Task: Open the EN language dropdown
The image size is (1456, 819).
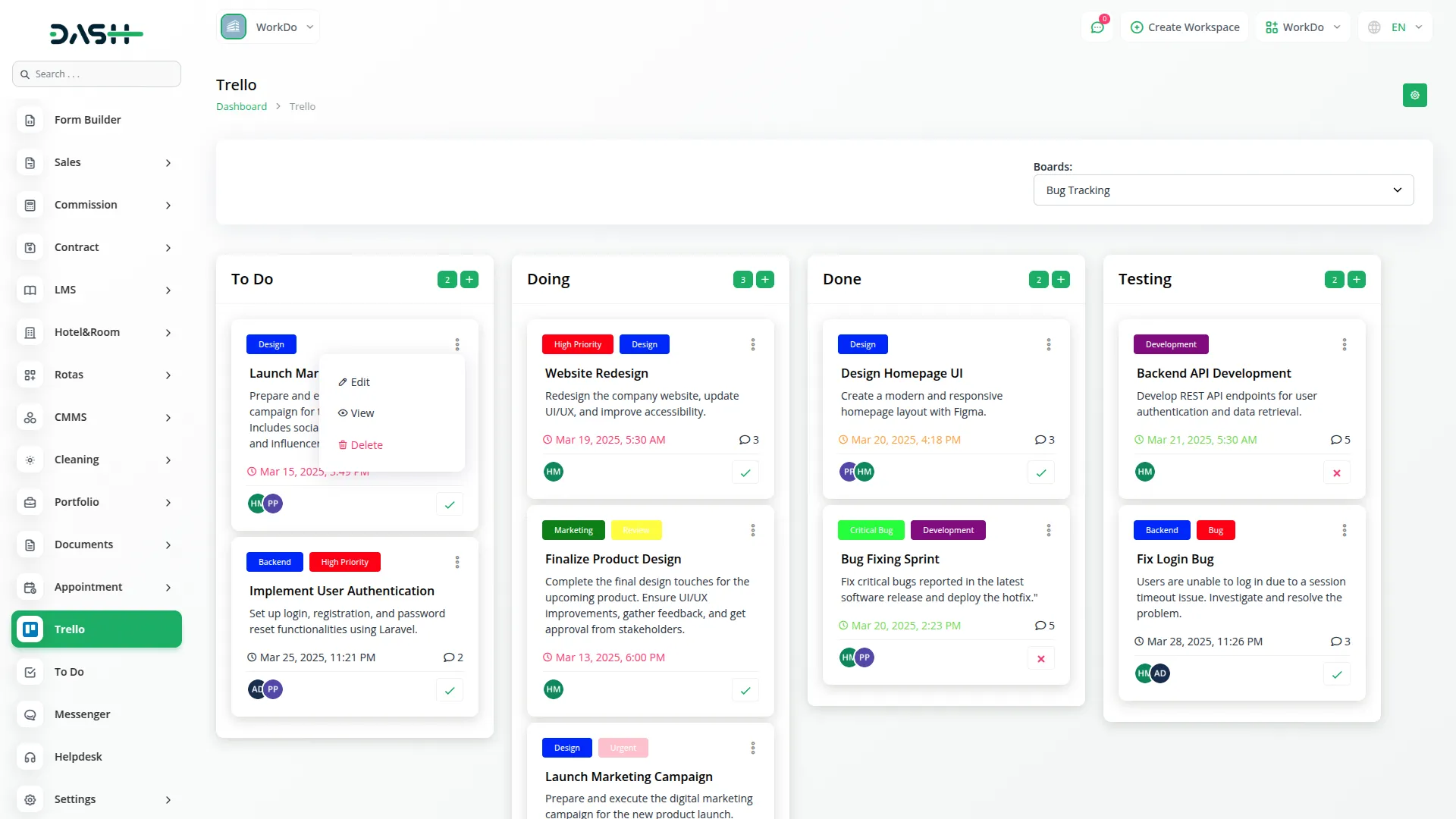Action: 1395,27
